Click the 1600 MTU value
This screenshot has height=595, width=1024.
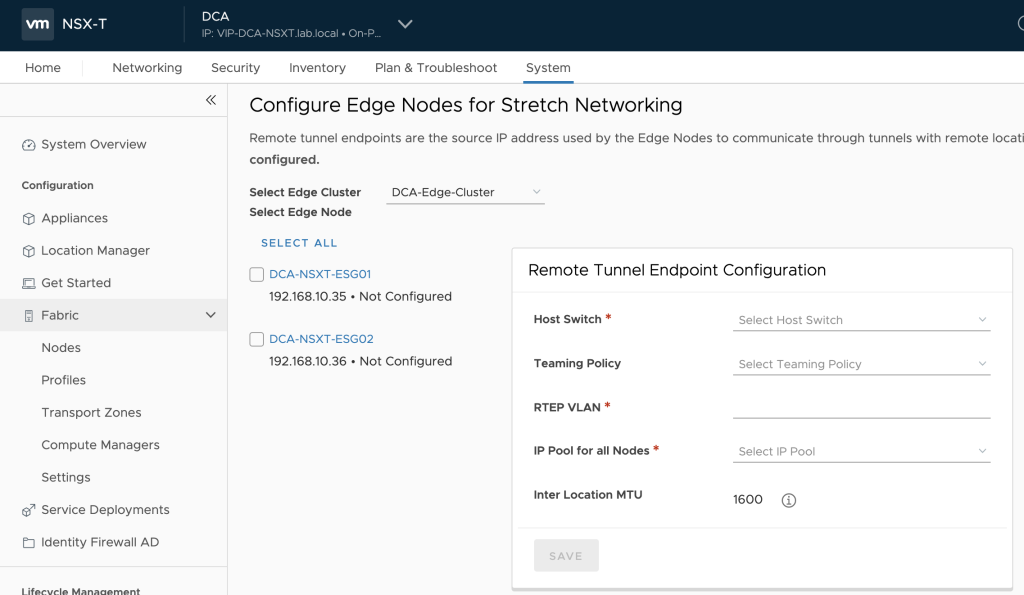(x=748, y=500)
